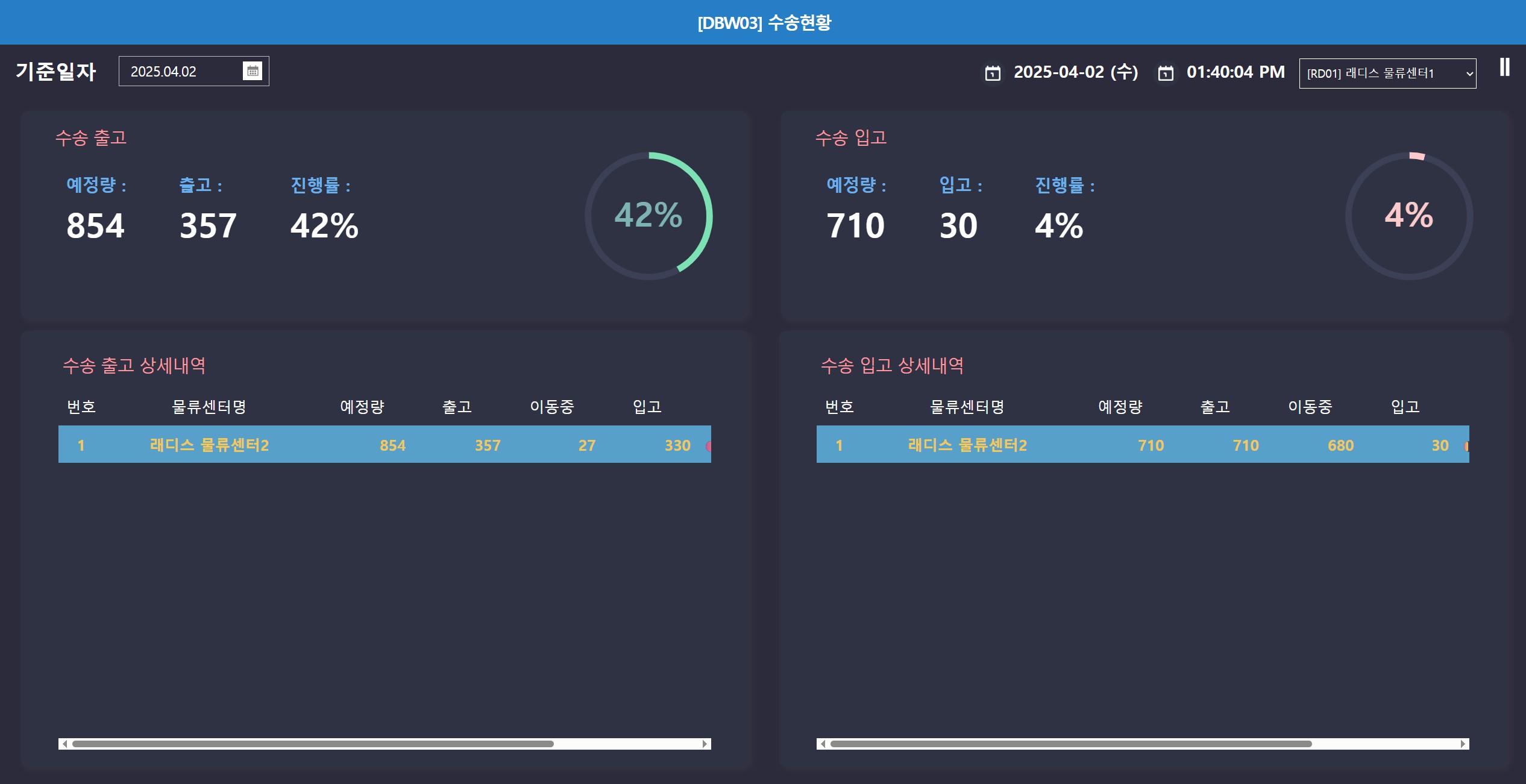The image size is (1526, 784).
Task: Click the outbound detail table scrollbar thumb
Action: pyautogui.click(x=313, y=744)
